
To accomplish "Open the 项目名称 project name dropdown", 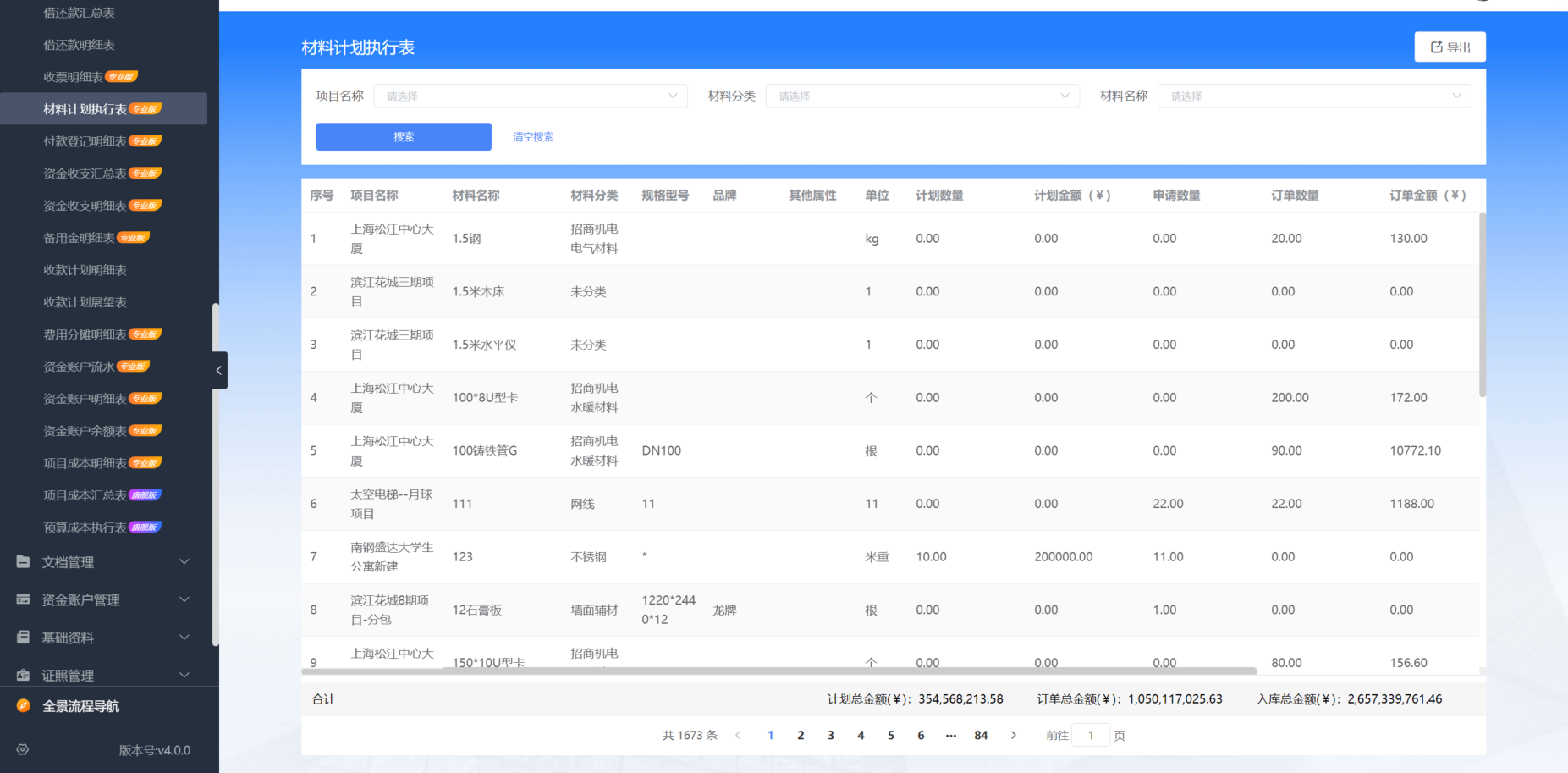I will pyautogui.click(x=531, y=96).
